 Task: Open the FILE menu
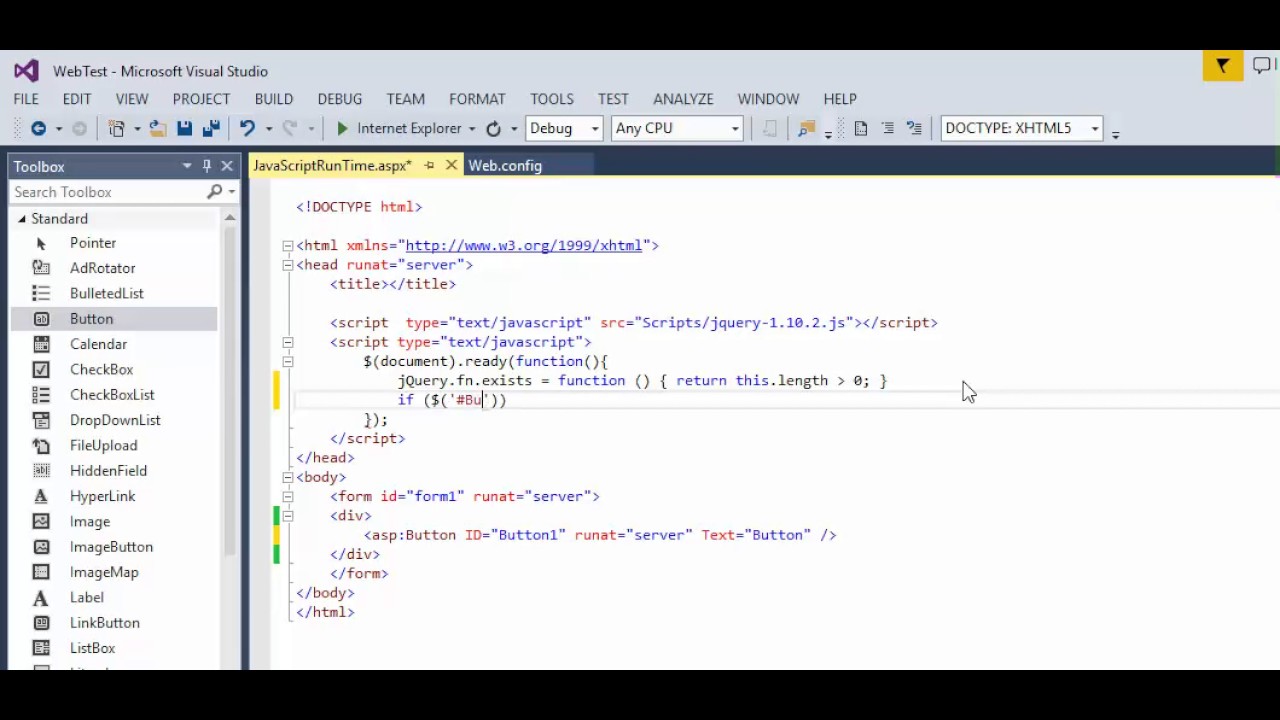26,99
